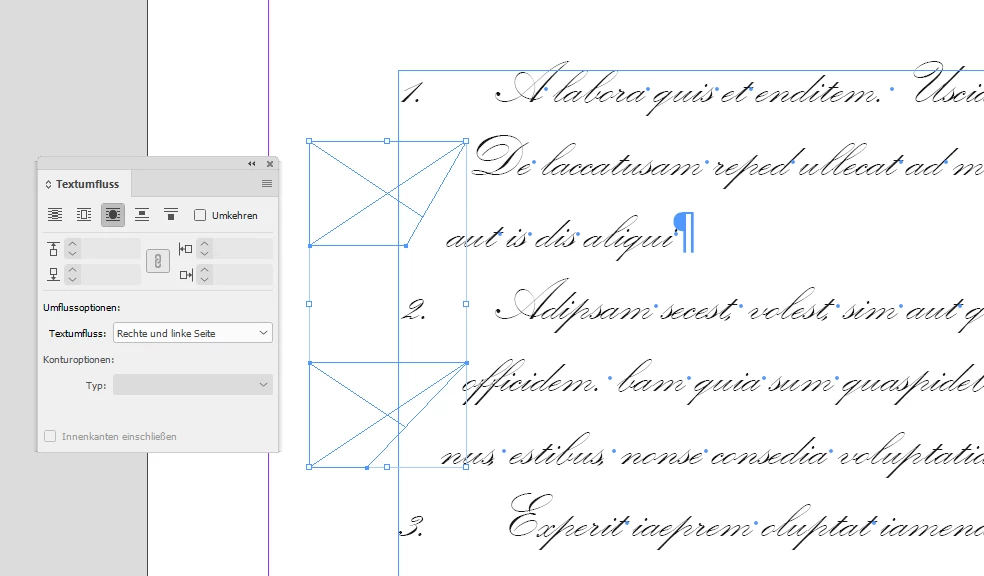Click the Konturoptionen label
The height and width of the screenshot is (576, 984).
pyautogui.click(x=78, y=360)
